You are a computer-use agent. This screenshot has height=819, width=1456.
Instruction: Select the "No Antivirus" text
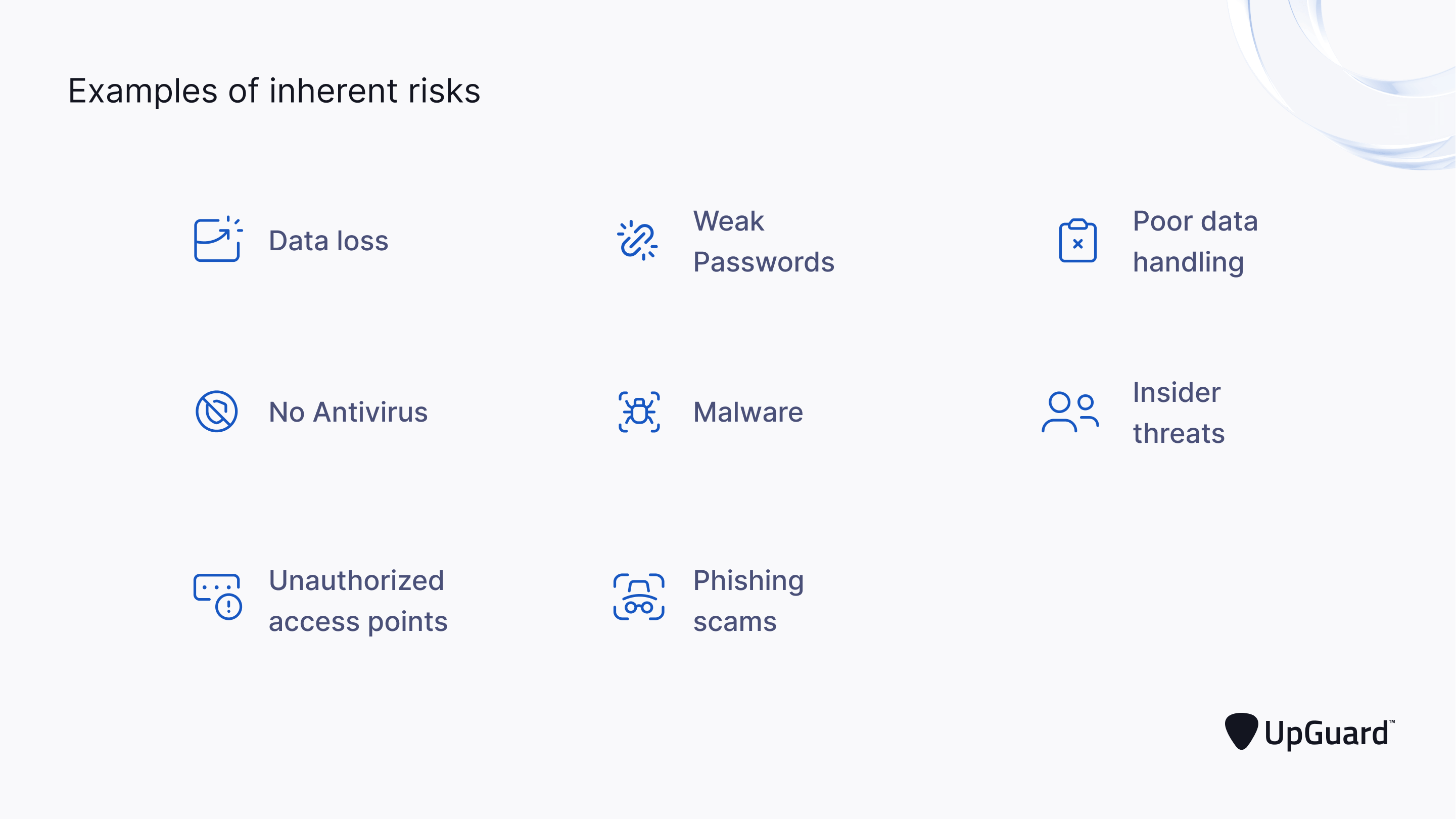pos(348,412)
